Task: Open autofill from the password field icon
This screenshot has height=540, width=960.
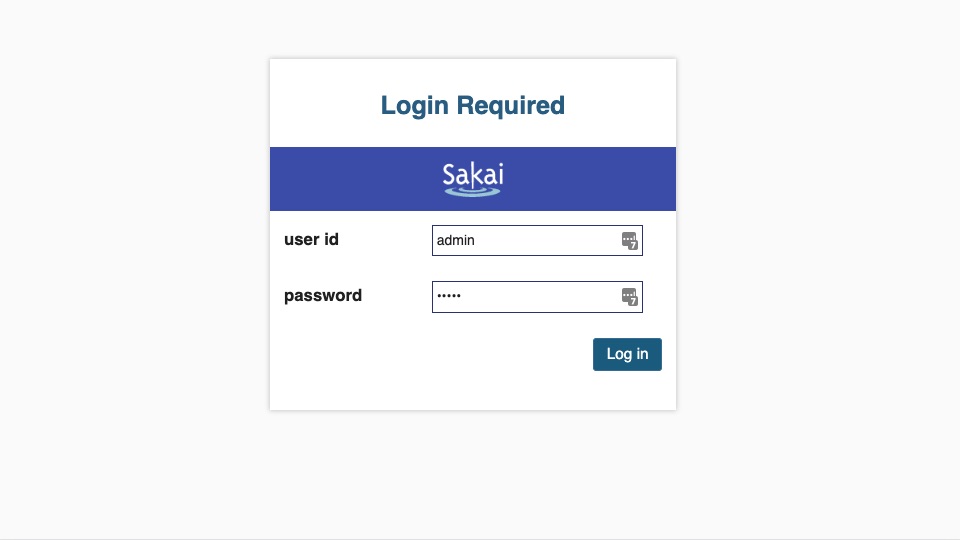Action: 629,297
